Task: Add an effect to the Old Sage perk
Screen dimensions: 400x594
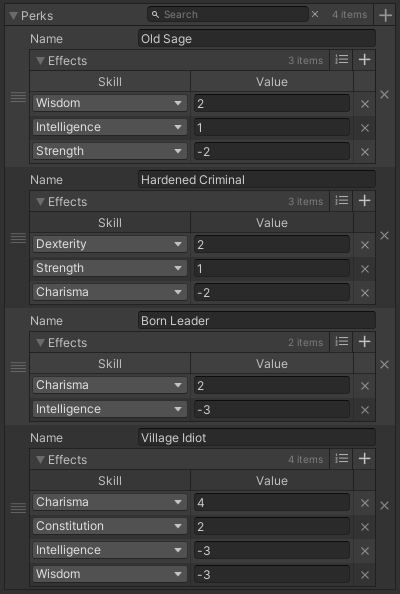Action: 364,60
